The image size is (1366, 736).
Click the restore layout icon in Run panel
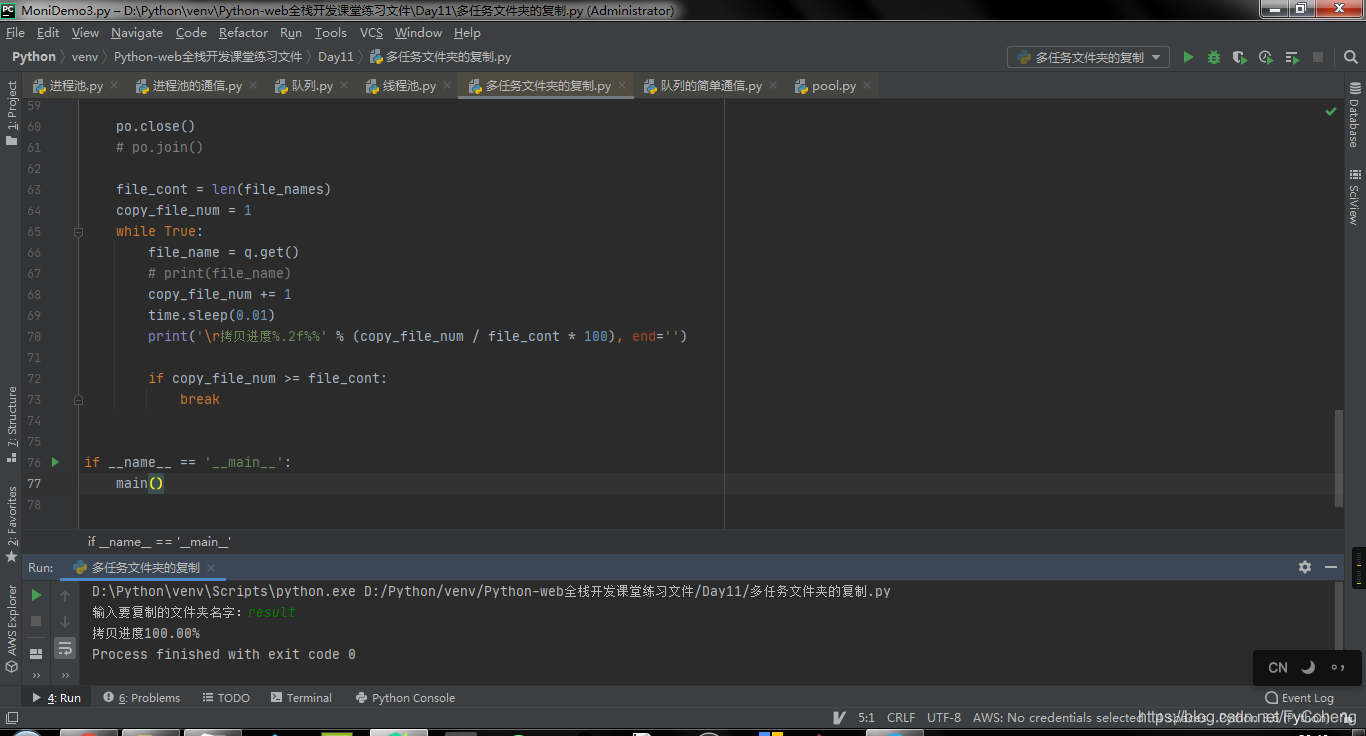(x=37, y=653)
